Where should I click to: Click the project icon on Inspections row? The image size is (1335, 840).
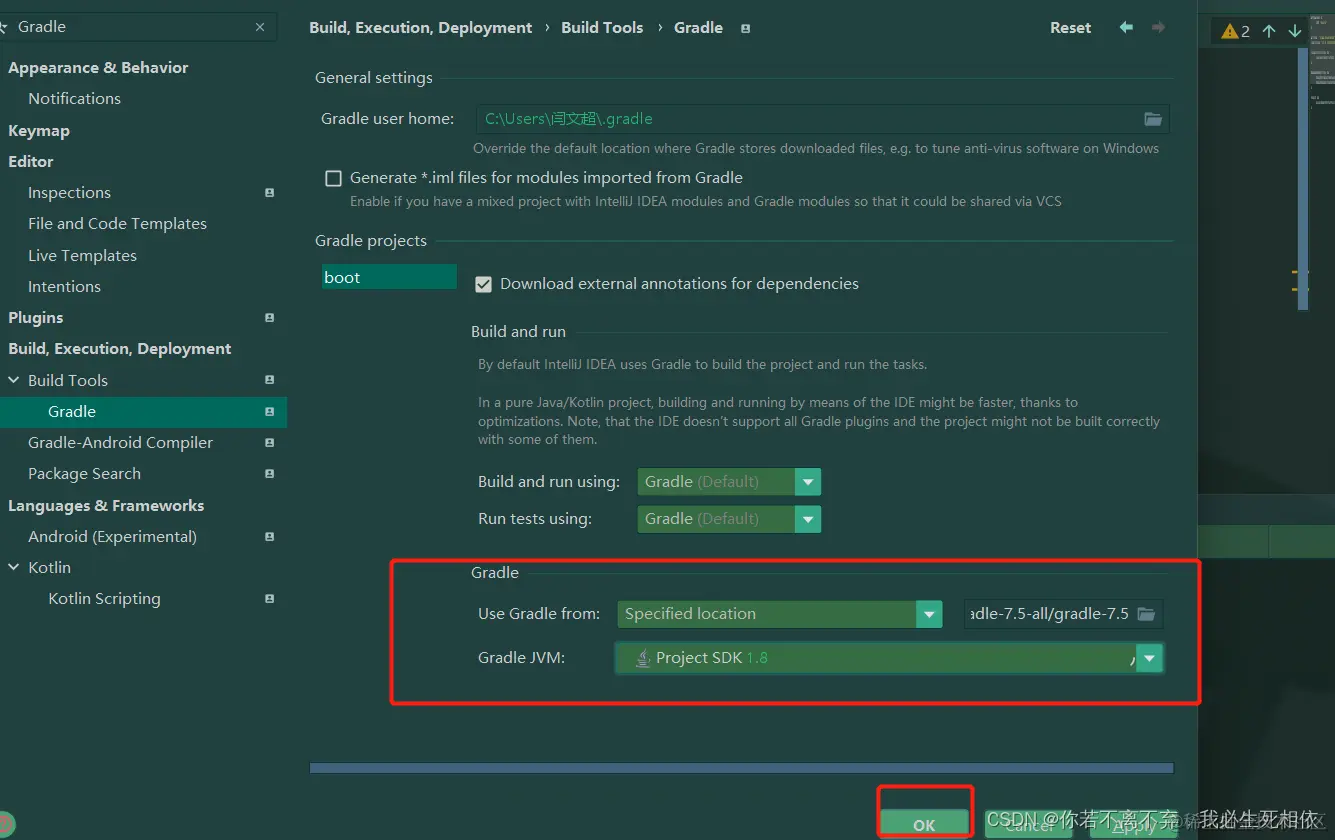269,193
